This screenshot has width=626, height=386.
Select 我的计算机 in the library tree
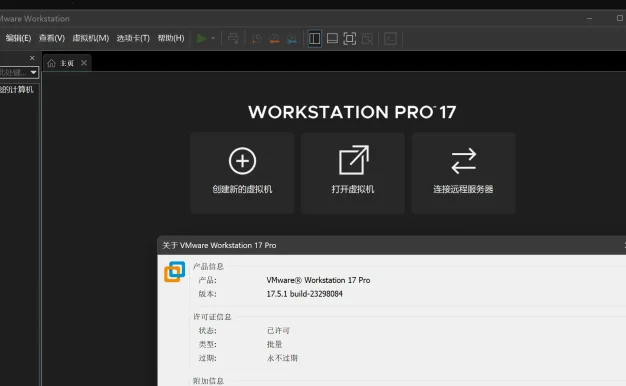[x=17, y=90]
